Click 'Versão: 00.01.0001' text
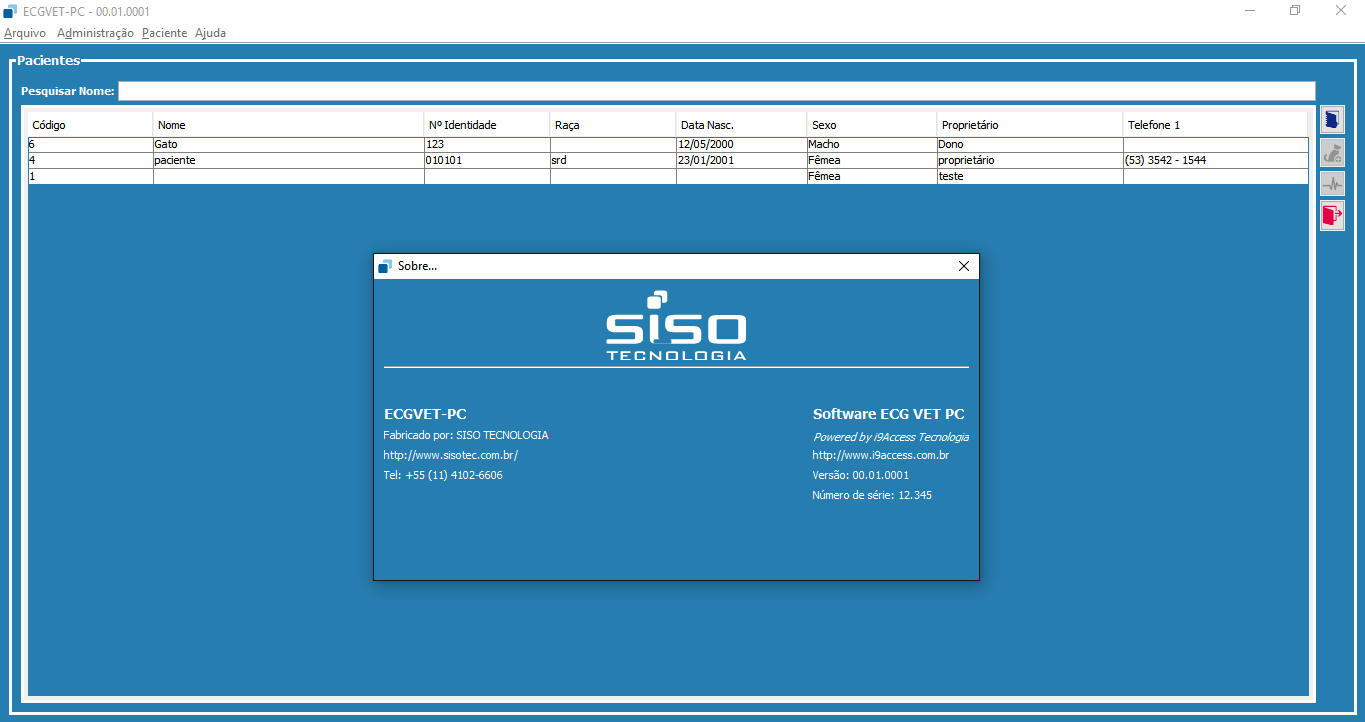Image resolution: width=1365 pixels, height=722 pixels. coord(860,475)
